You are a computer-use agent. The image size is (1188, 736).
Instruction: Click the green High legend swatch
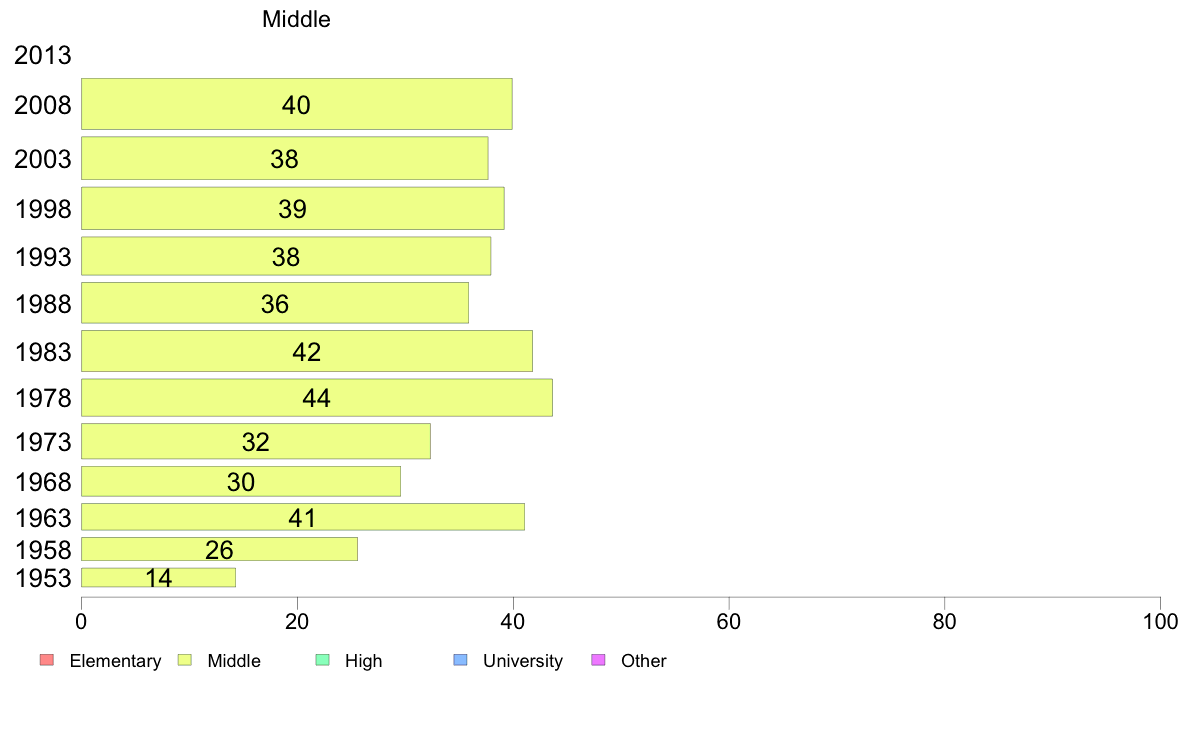pos(322,660)
